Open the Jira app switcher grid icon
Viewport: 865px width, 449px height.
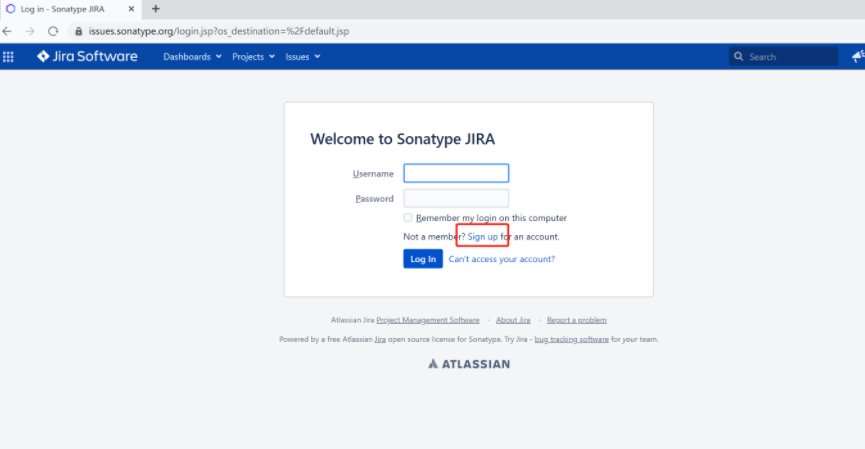[x=8, y=56]
